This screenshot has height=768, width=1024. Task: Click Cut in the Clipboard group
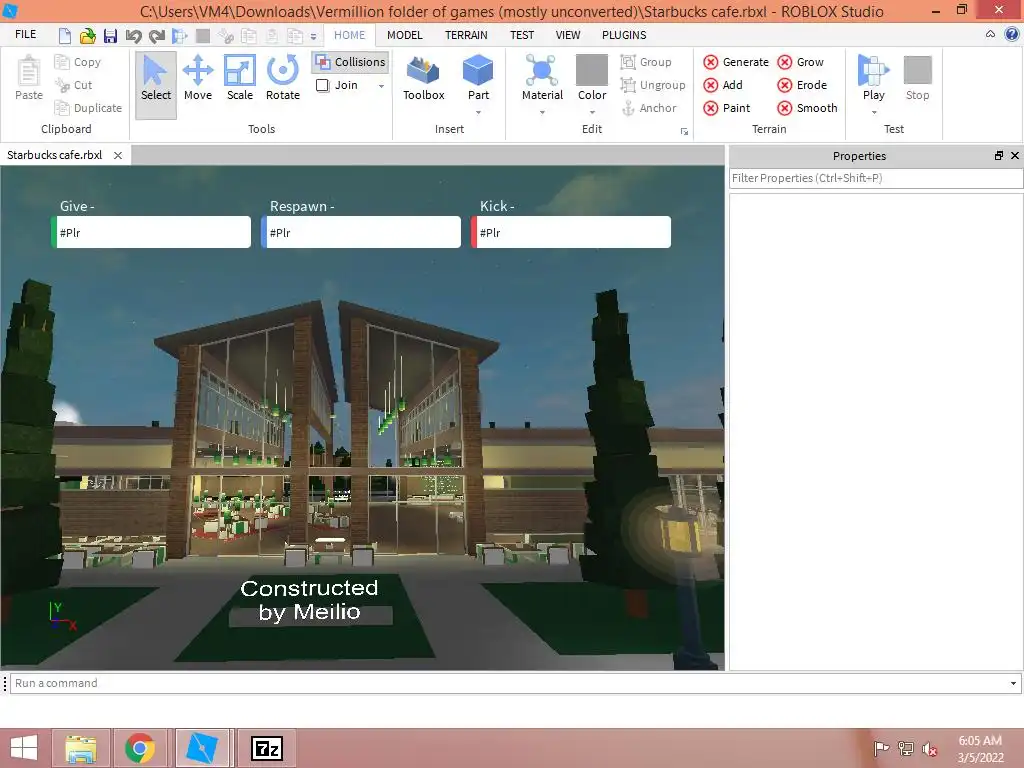(x=74, y=85)
